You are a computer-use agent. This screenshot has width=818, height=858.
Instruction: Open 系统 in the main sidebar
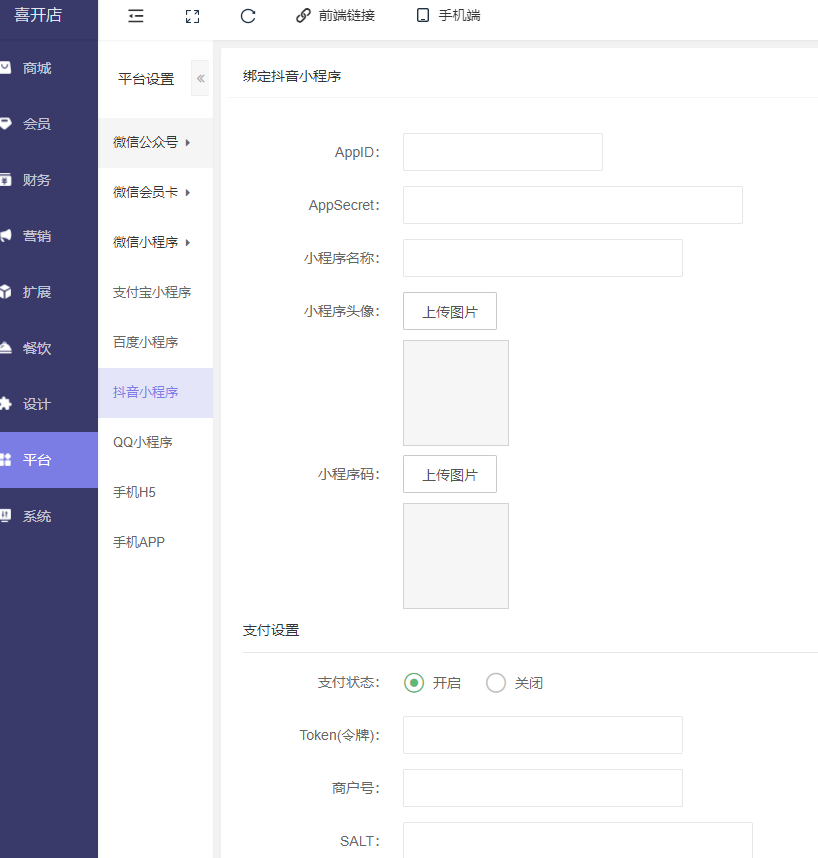tap(49, 515)
